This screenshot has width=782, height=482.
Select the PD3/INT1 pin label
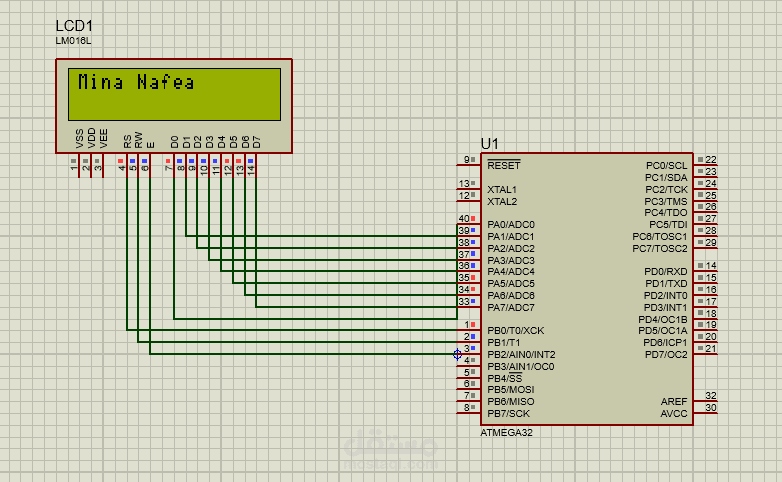(665, 307)
